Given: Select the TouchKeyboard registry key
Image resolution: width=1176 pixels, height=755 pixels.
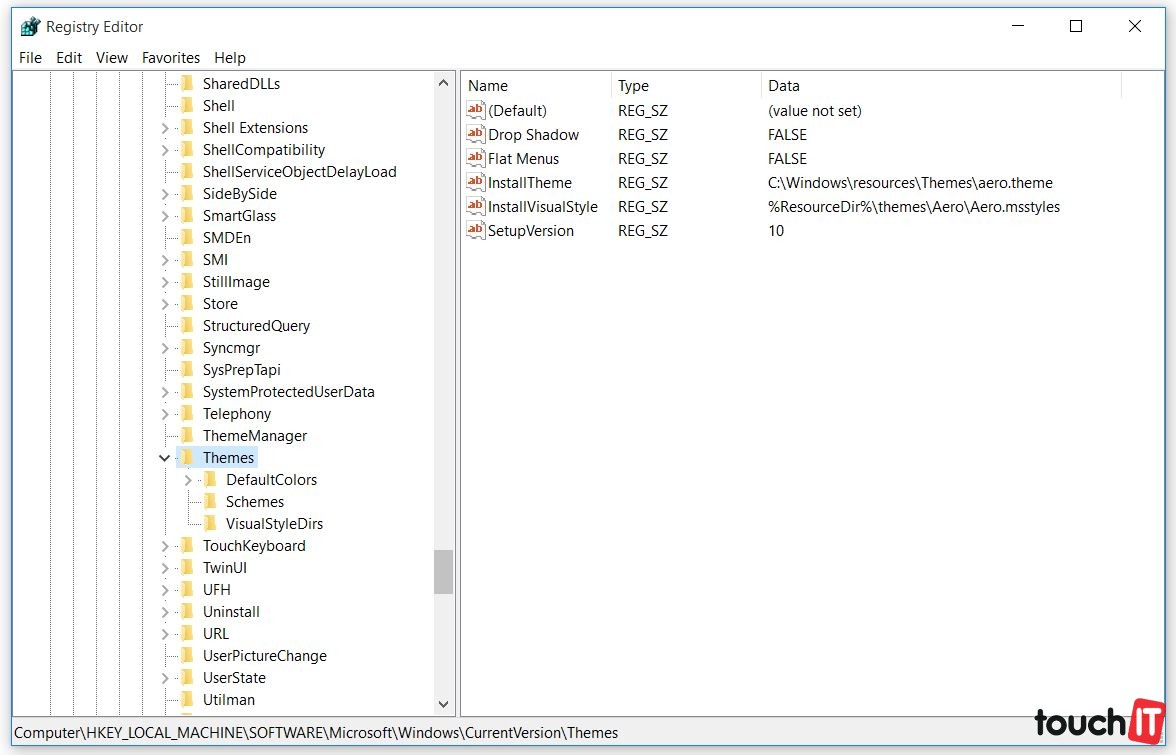Looking at the screenshot, I should click(254, 546).
